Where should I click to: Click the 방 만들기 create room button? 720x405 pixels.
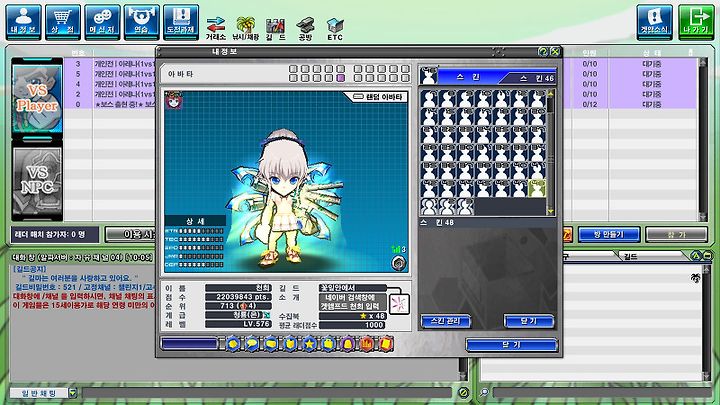tap(609, 235)
